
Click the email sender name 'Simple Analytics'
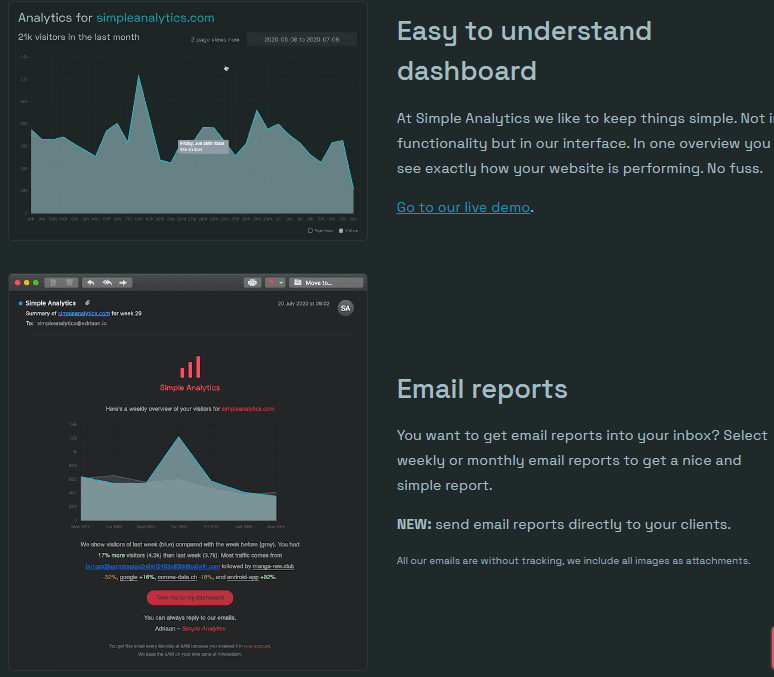51,303
